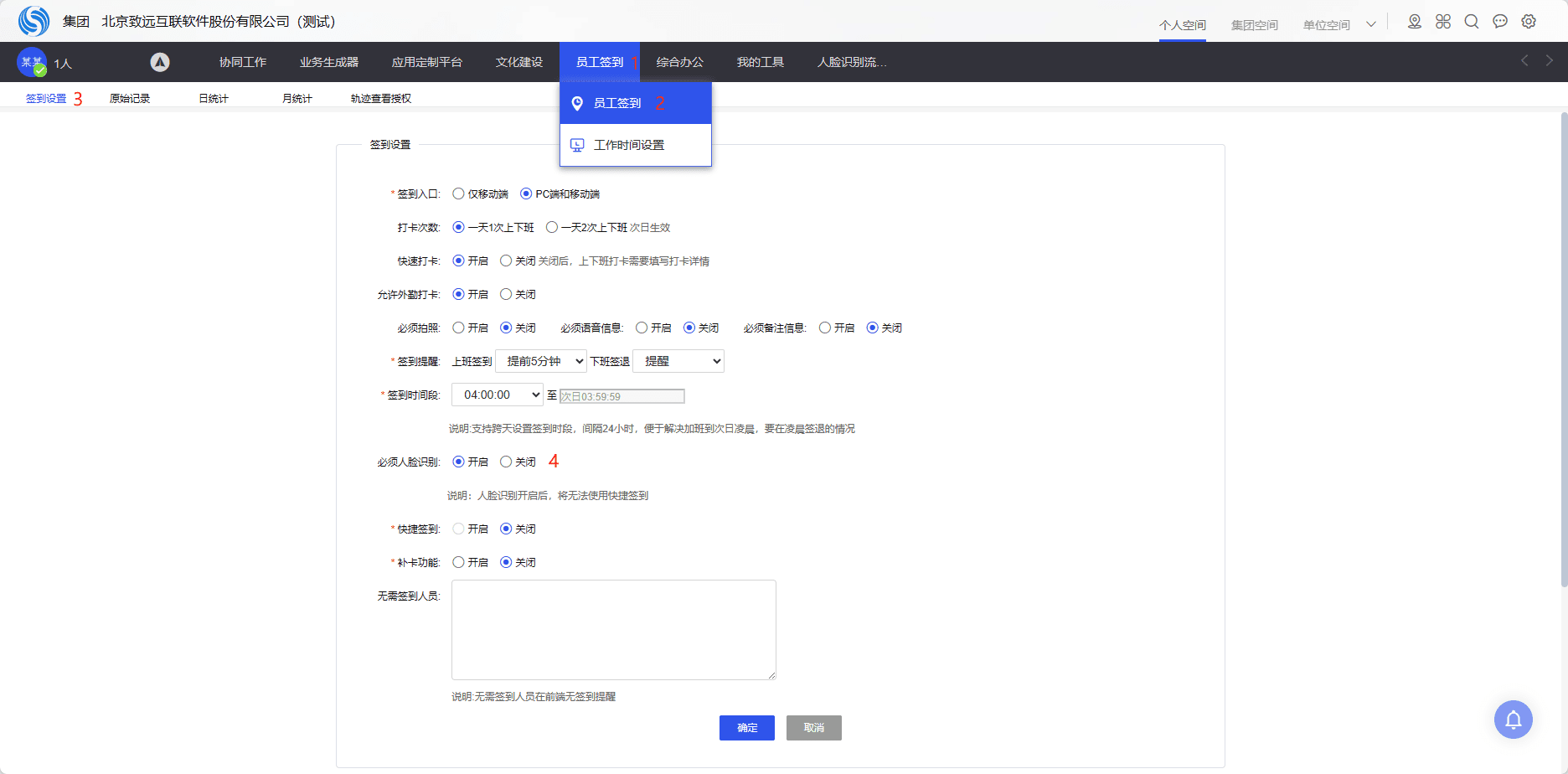Click the 确定 button
Screen dimensions: 1568x774
pyautogui.click(x=747, y=728)
